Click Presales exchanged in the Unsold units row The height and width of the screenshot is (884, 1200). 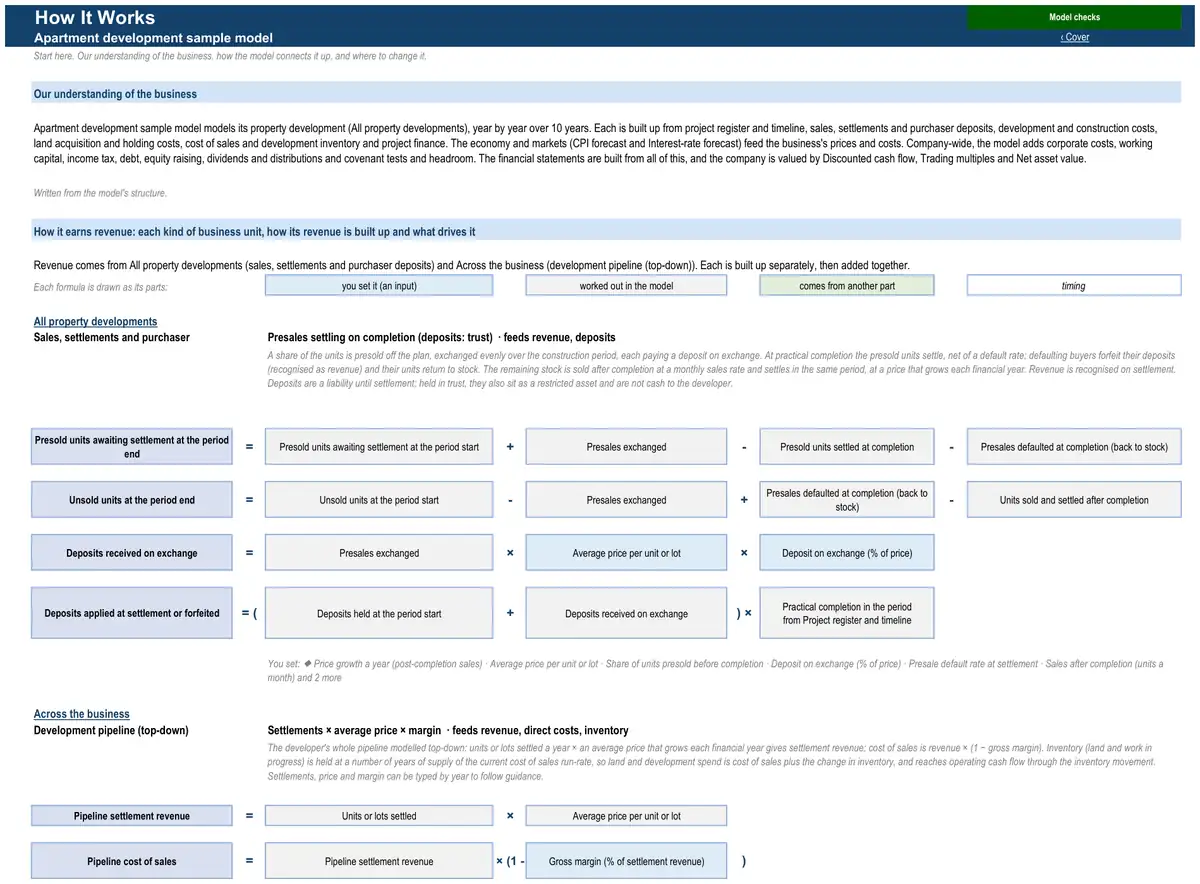626,500
